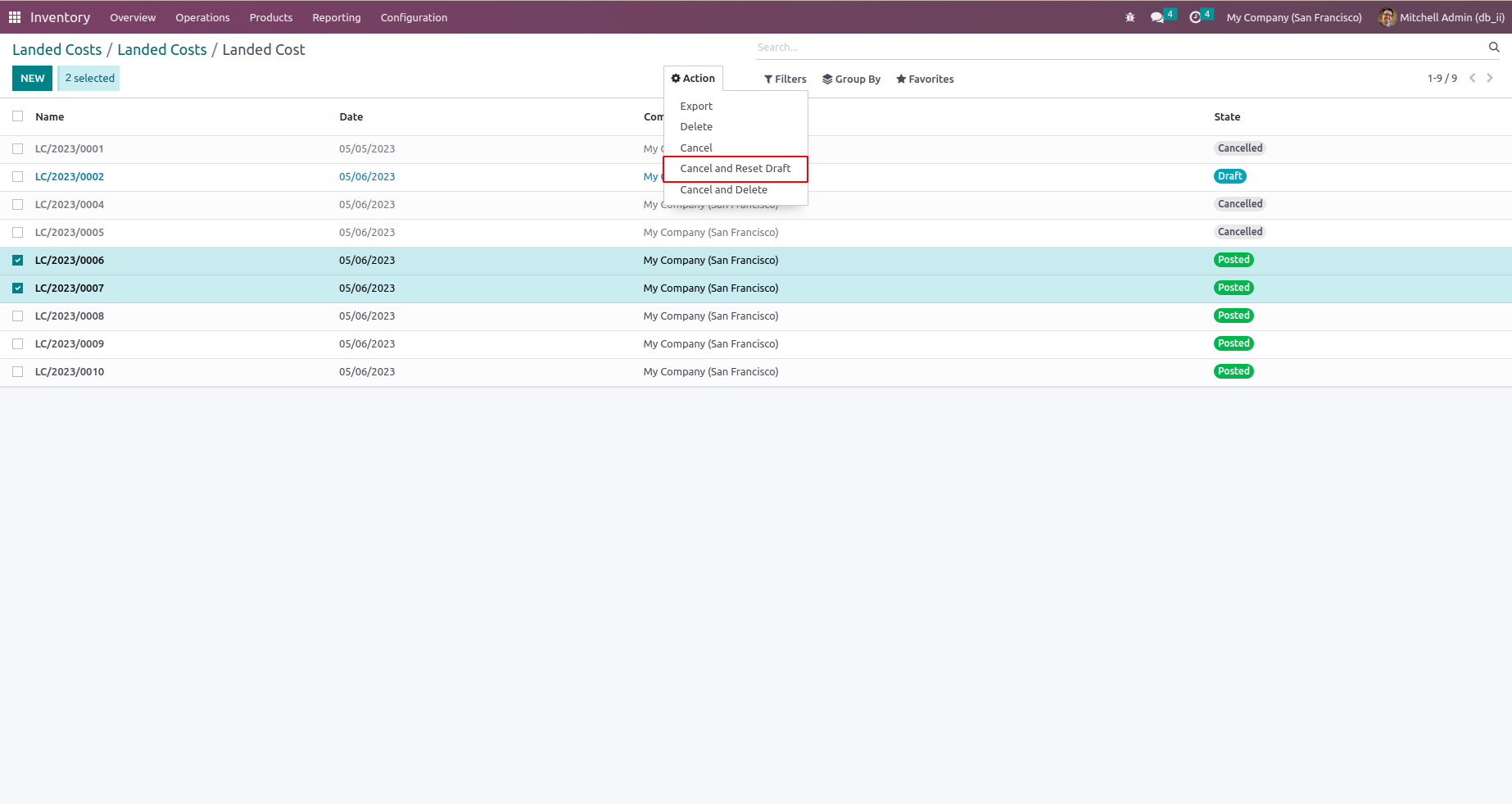Toggle the select-all header checkbox
This screenshot has height=804, width=1512.
click(18, 116)
